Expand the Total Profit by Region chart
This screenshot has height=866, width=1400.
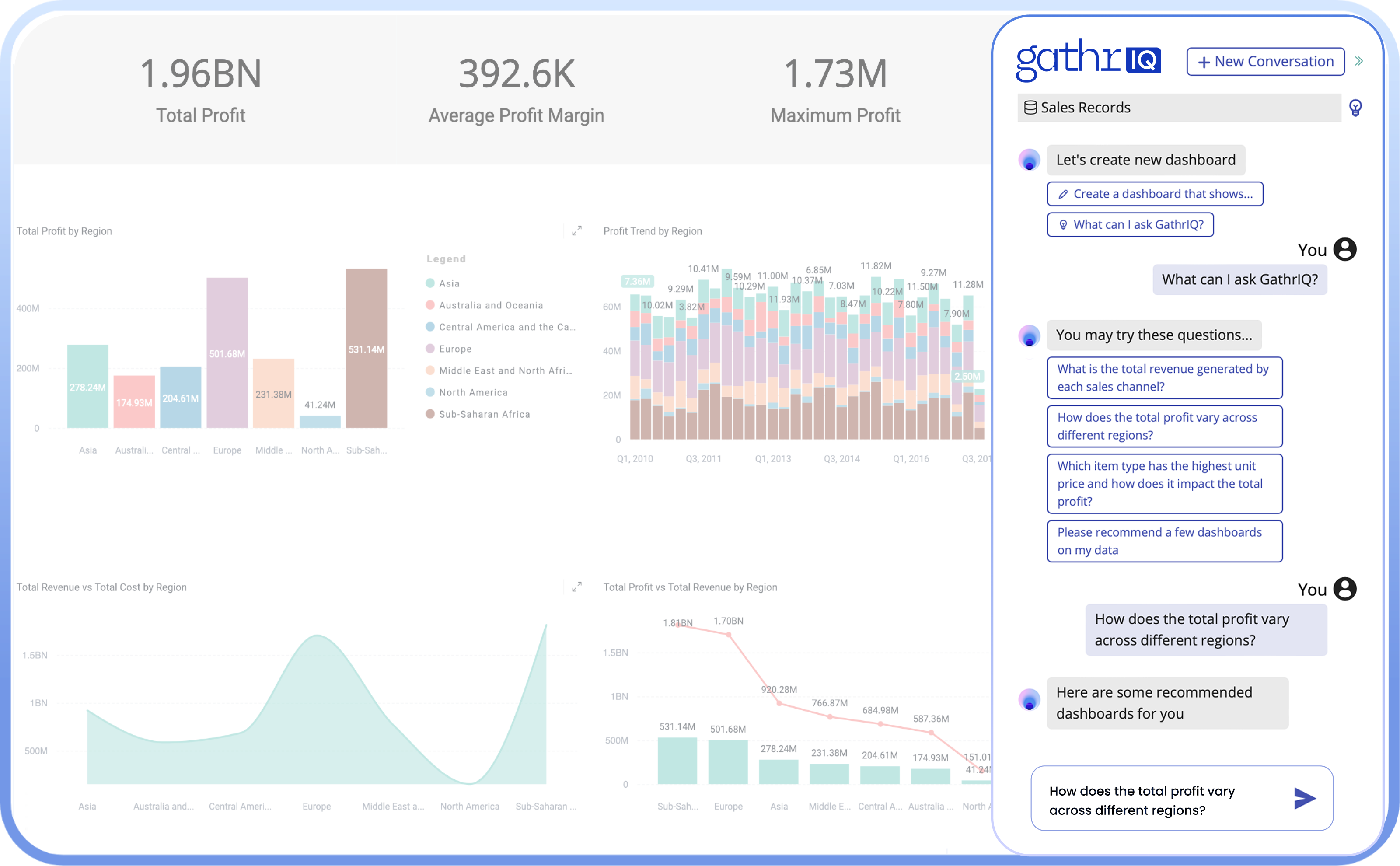tap(576, 231)
